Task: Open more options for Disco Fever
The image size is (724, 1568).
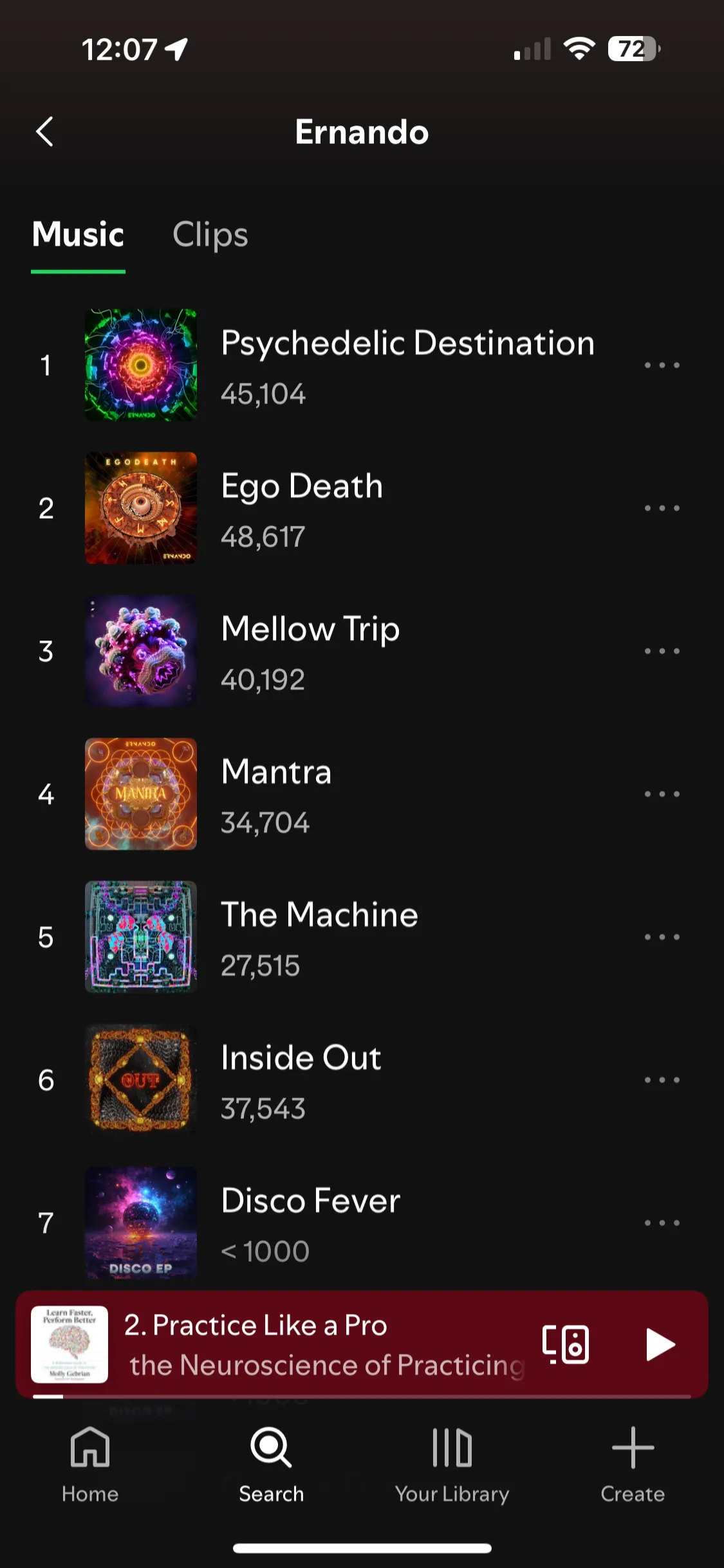Action: pyautogui.click(x=662, y=1223)
